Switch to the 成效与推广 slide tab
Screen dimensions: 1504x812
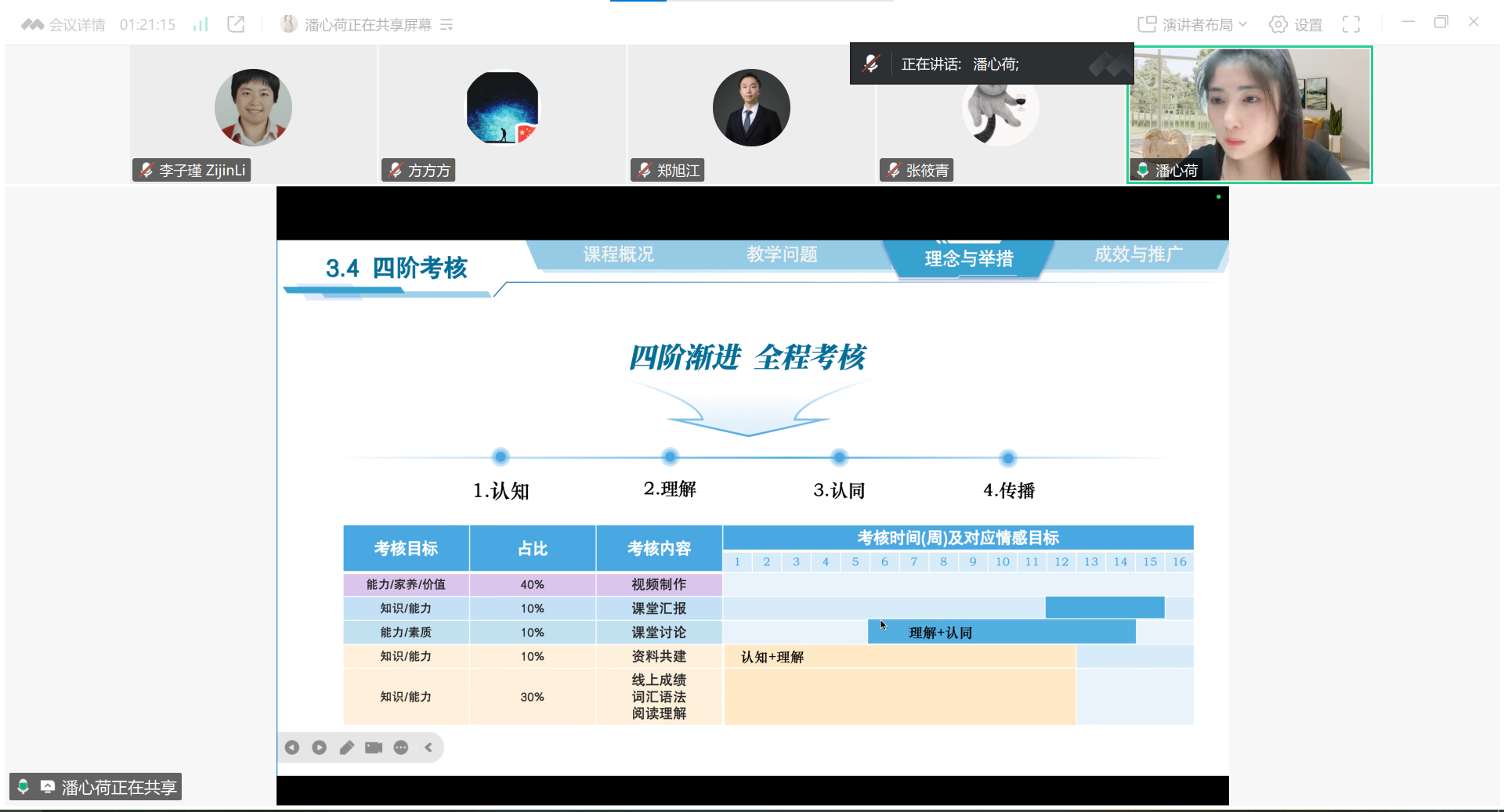click(1137, 254)
